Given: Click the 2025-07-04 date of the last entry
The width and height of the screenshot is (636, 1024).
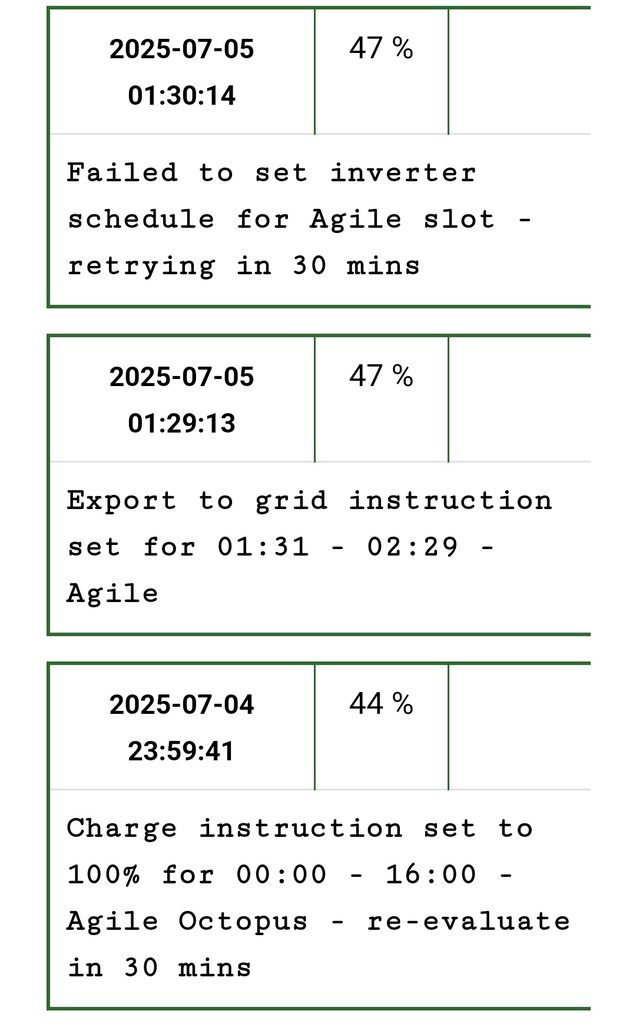Looking at the screenshot, I should point(181,705).
